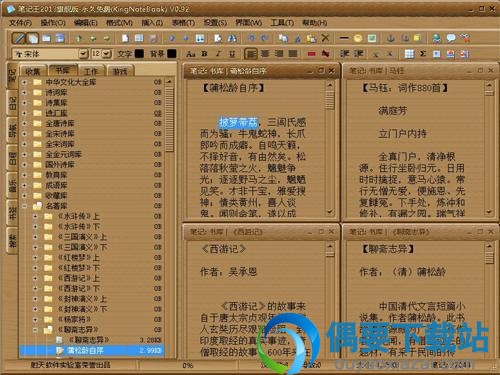Pick the 背景 background color black swatch
Image resolution: width=500 pixels, height=375 pixels.
[172, 54]
